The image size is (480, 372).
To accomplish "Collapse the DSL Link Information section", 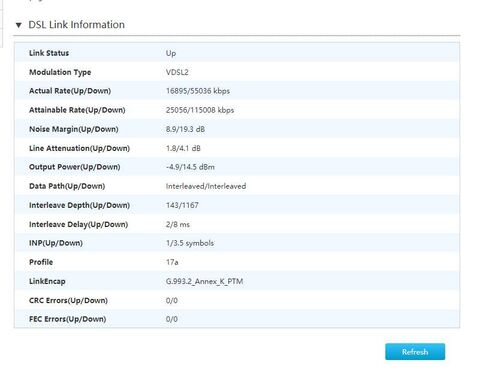I will tap(19, 25).
